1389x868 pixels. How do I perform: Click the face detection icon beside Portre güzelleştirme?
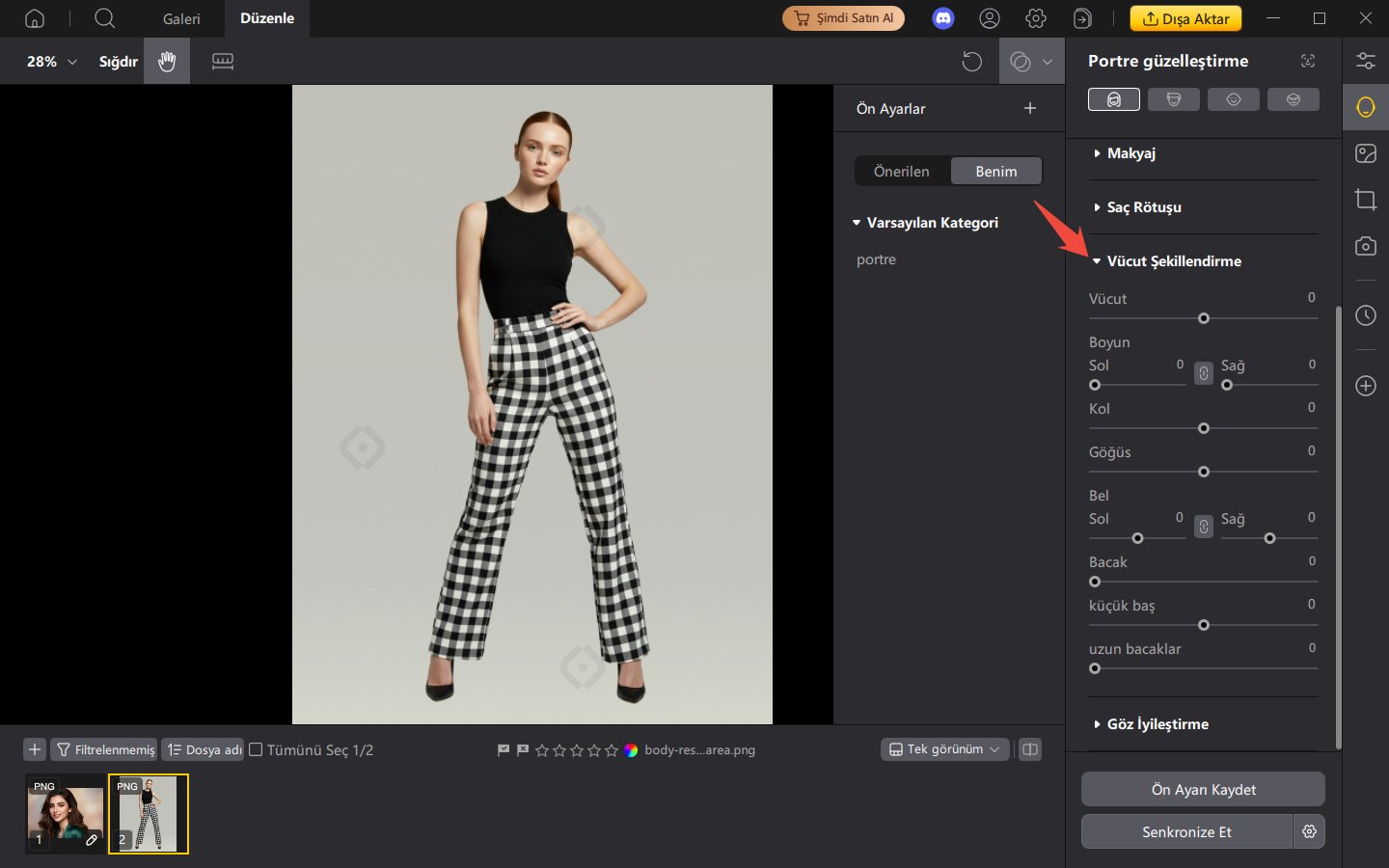point(1308,60)
